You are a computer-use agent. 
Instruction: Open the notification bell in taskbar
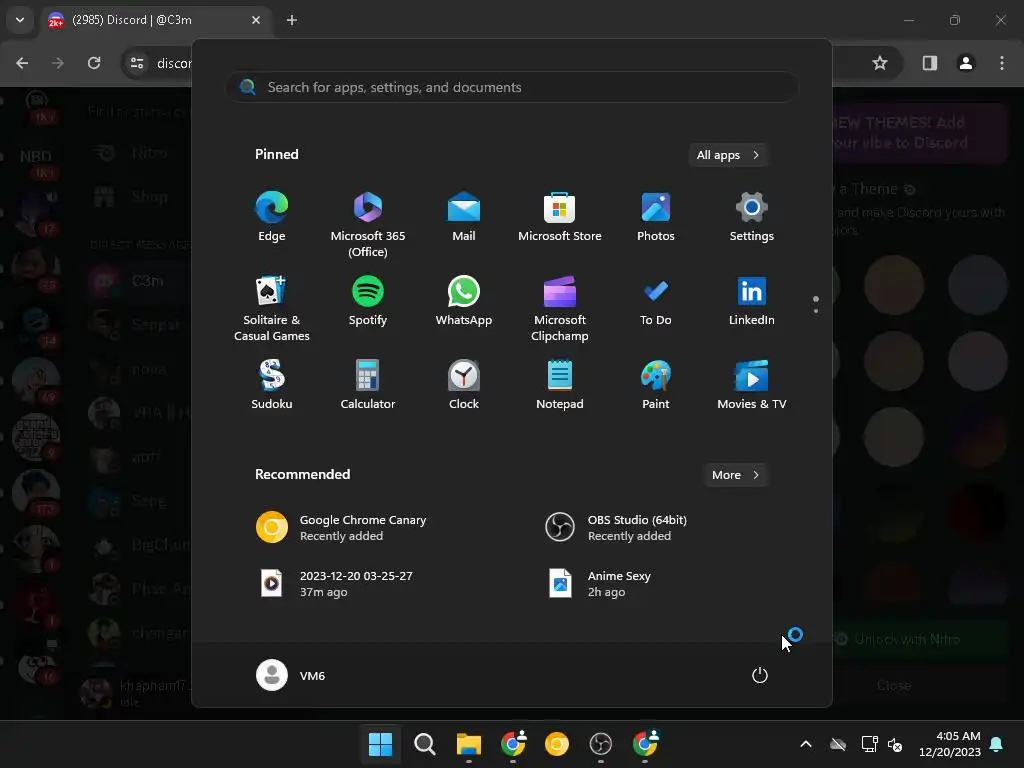coord(997,744)
